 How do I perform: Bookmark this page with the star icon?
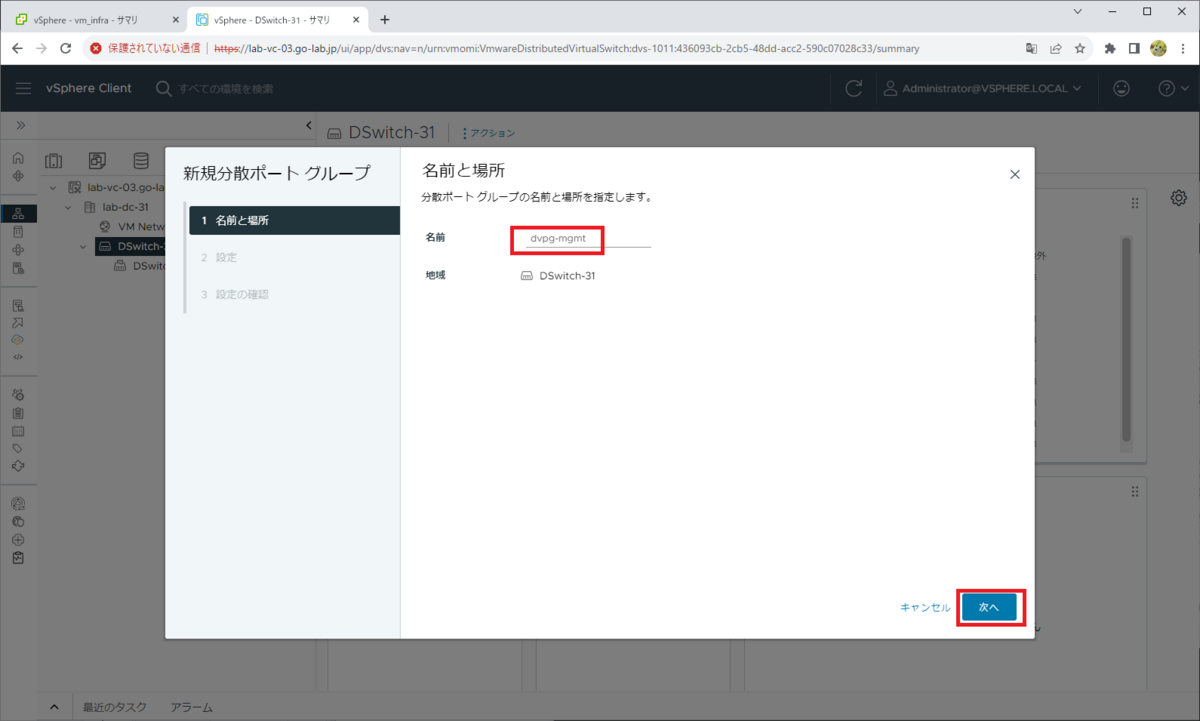pyautogui.click(x=1080, y=48)
